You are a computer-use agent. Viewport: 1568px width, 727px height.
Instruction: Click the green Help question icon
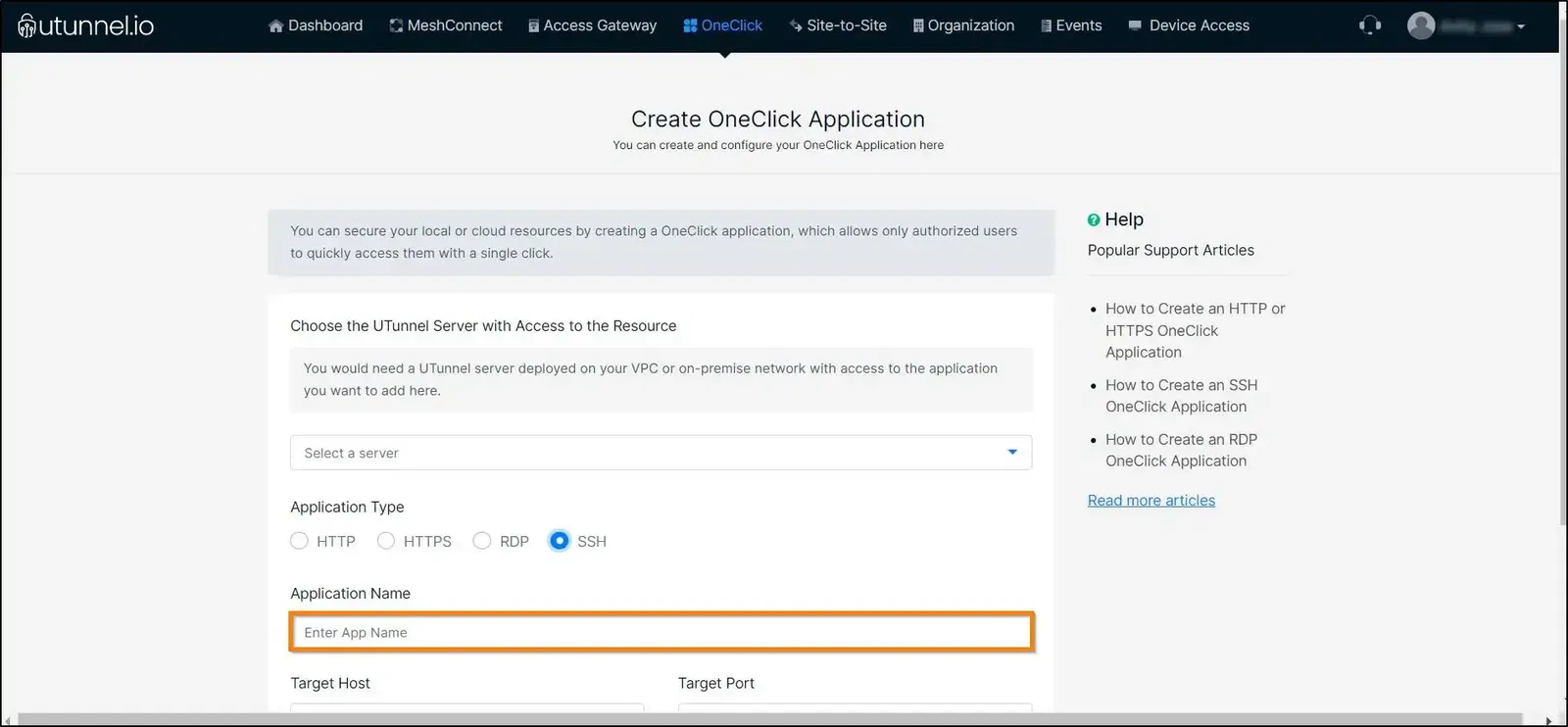click(x=1094, y=220)
